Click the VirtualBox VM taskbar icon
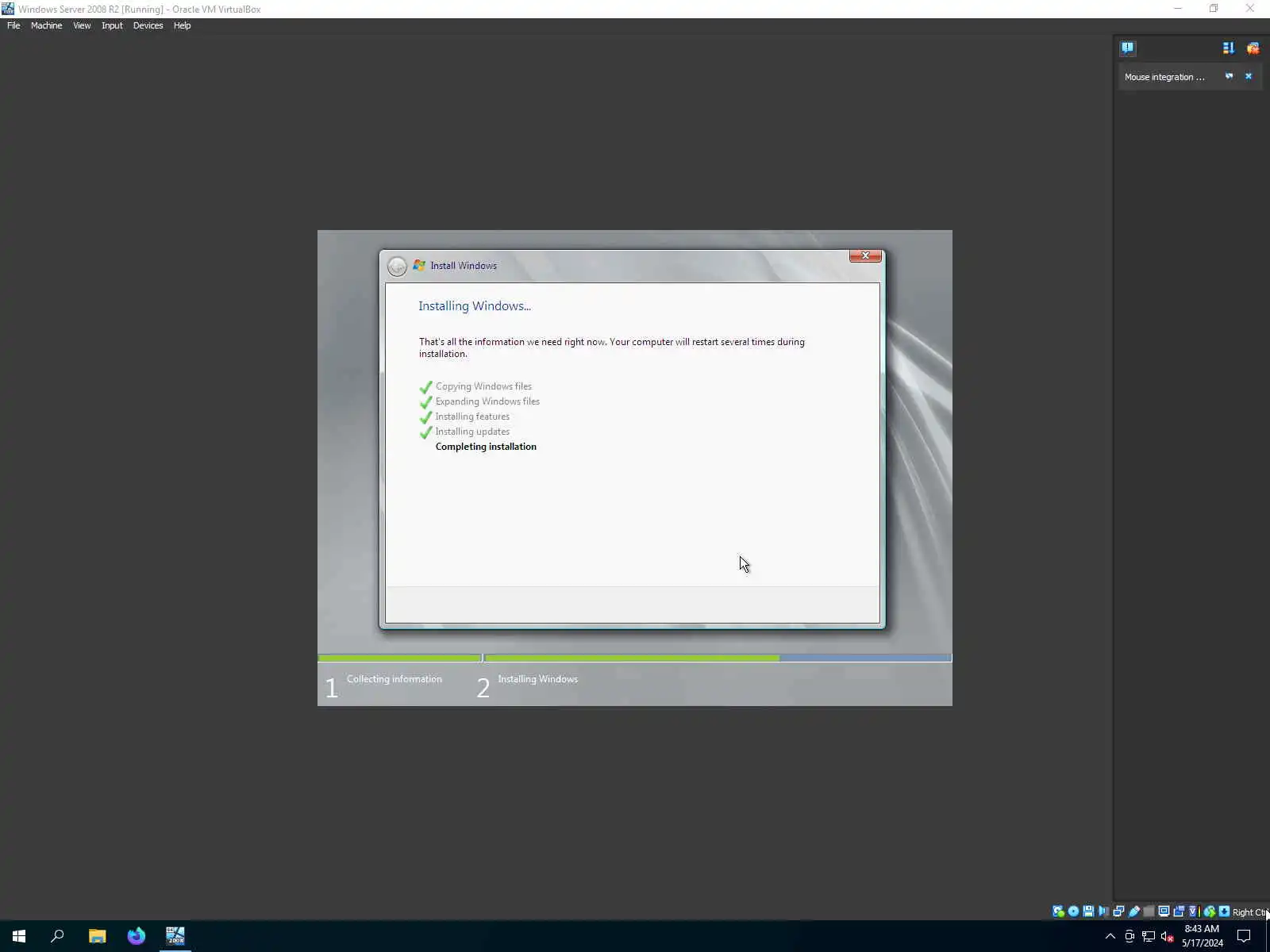The width and height of the screenshot is (1270, 952). pos(175,936)
